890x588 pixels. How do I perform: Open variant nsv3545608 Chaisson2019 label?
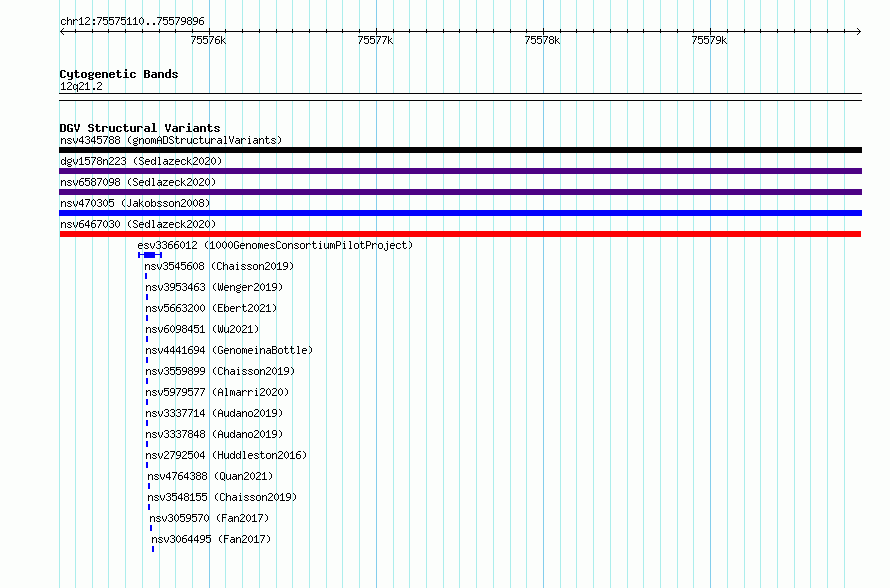(x=219, y=266)
